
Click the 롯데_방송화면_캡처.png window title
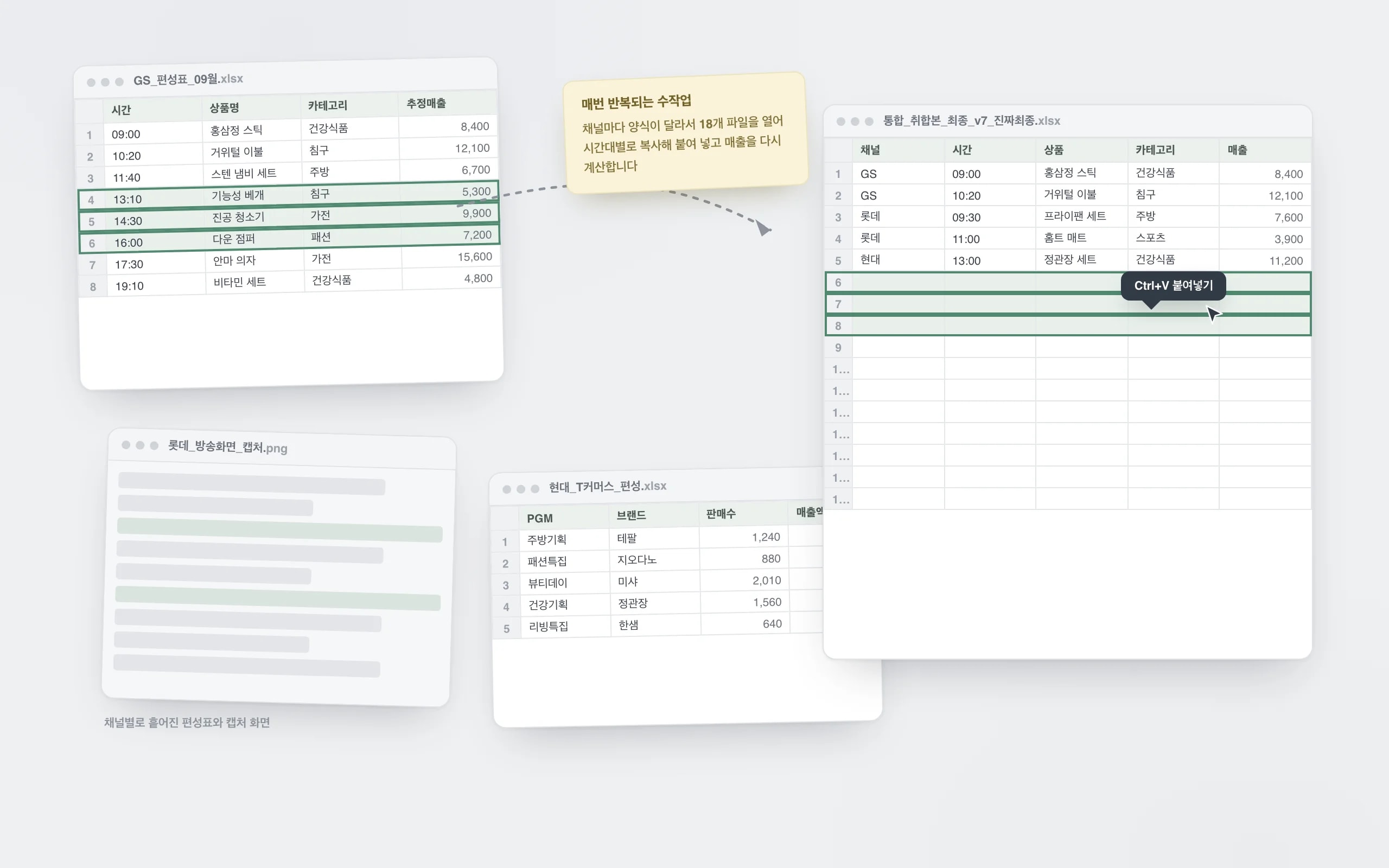227,446
